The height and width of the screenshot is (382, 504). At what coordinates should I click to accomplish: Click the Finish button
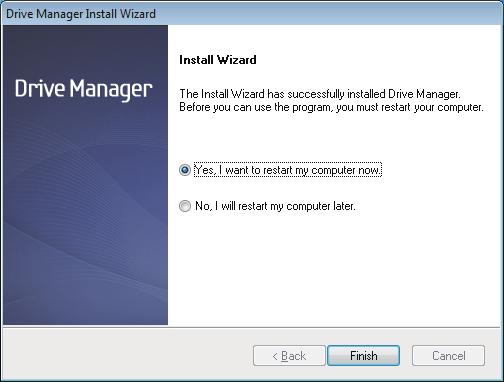coord(363,356)
